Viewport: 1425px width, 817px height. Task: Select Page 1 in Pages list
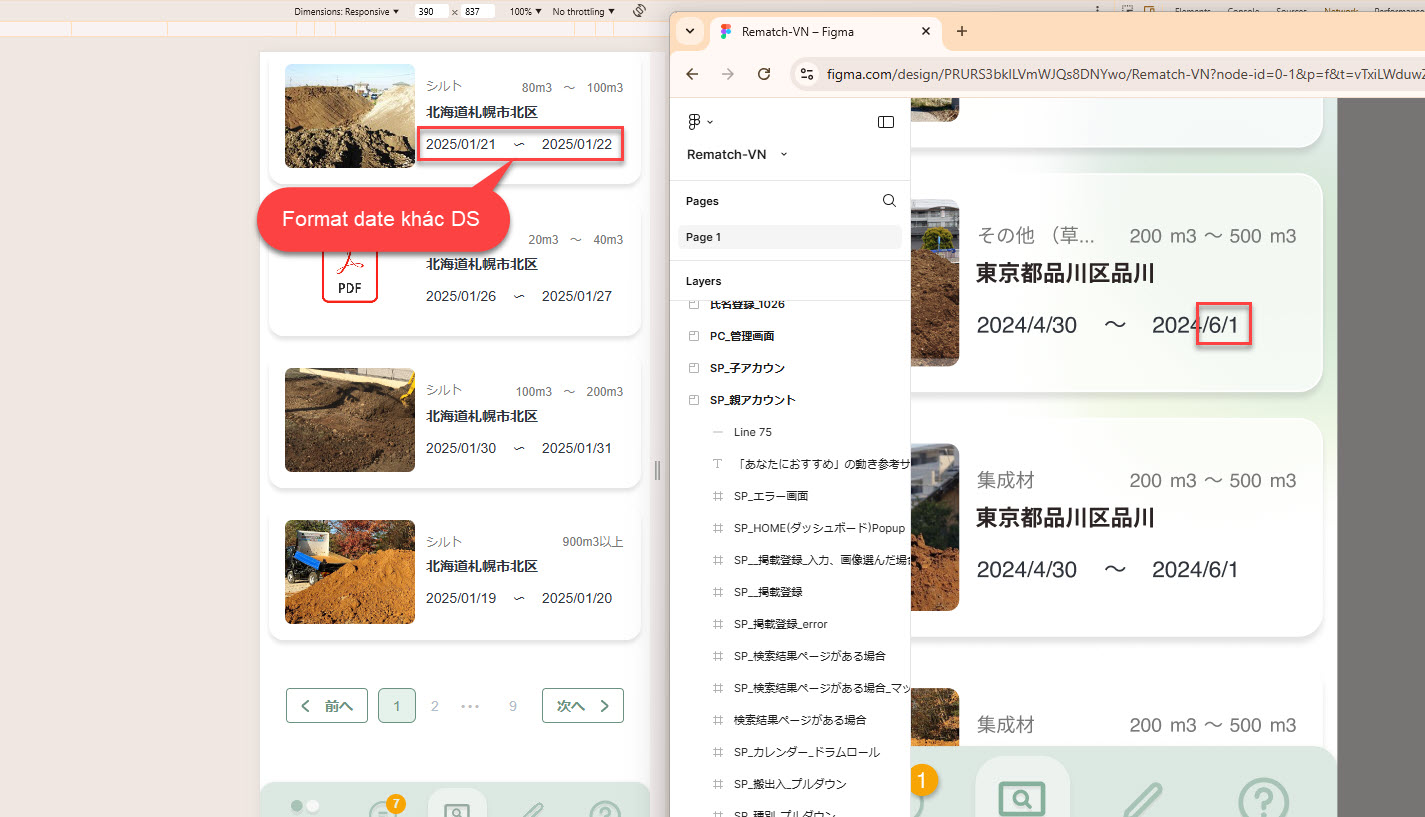[x=789, y=237]
